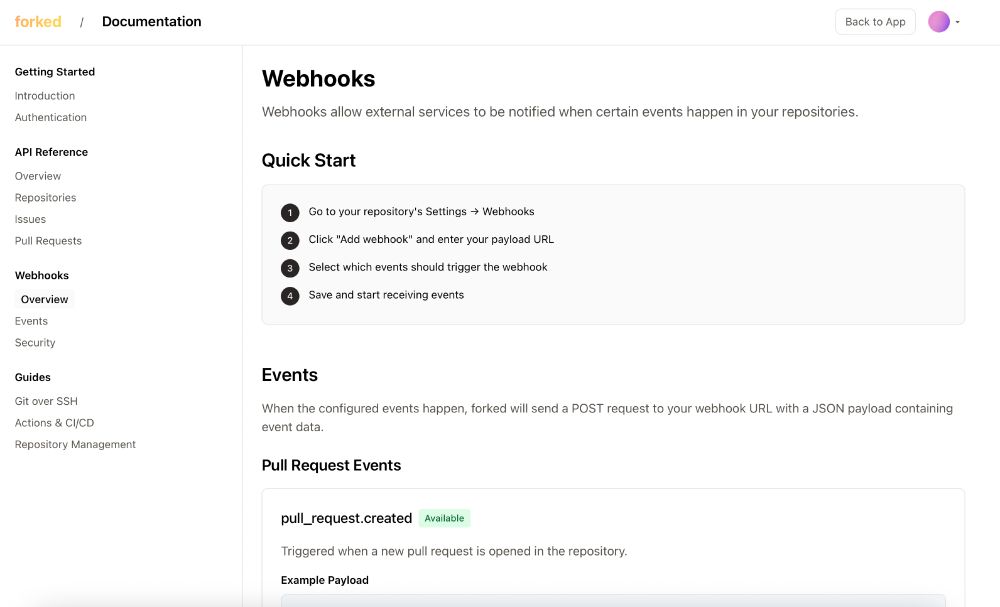Click step 2 number badge
1000x607 pixels.
click(290, 240)
